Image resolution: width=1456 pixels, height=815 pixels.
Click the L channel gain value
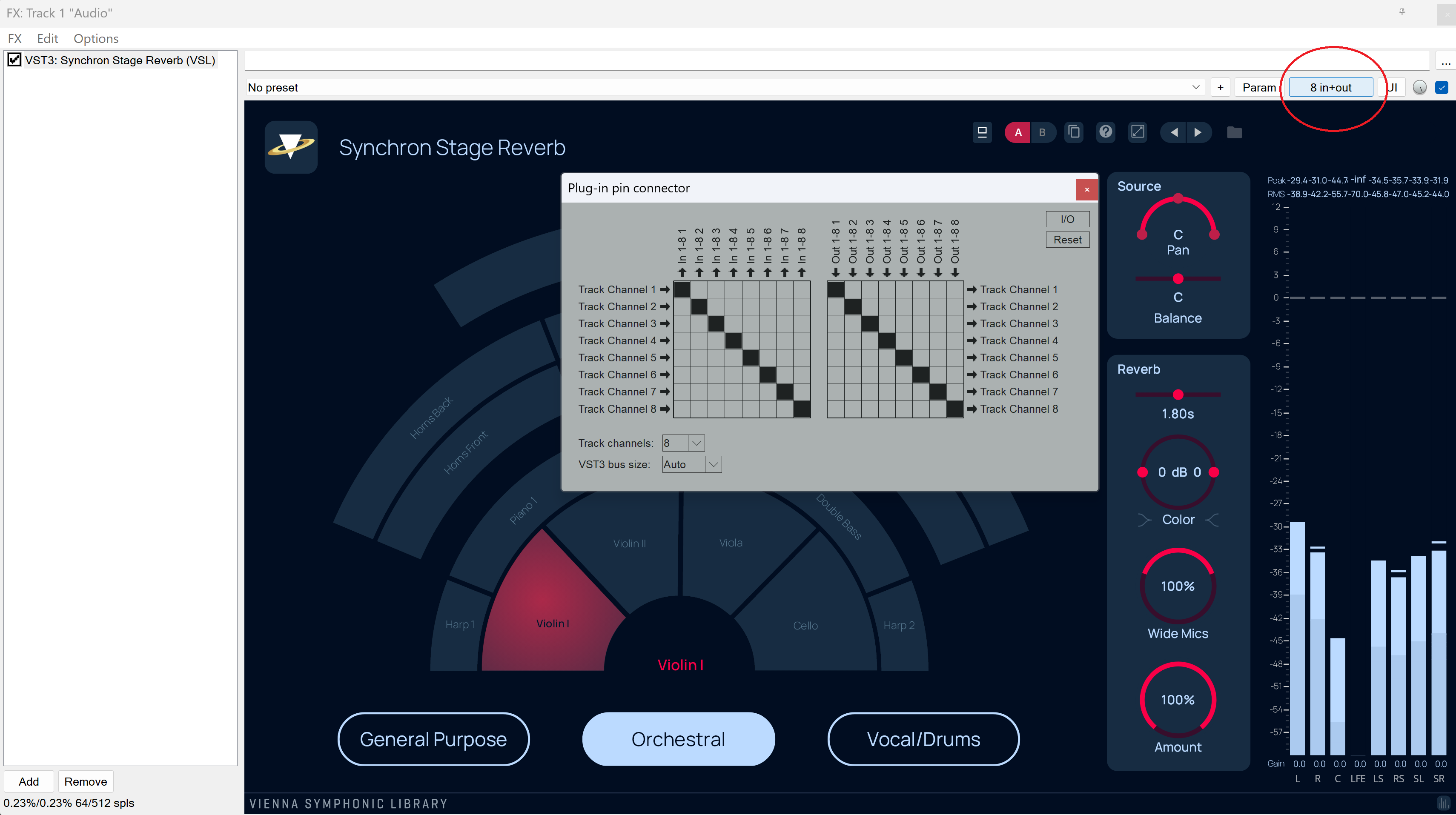pyautogui.click(x=1299, y=764)
